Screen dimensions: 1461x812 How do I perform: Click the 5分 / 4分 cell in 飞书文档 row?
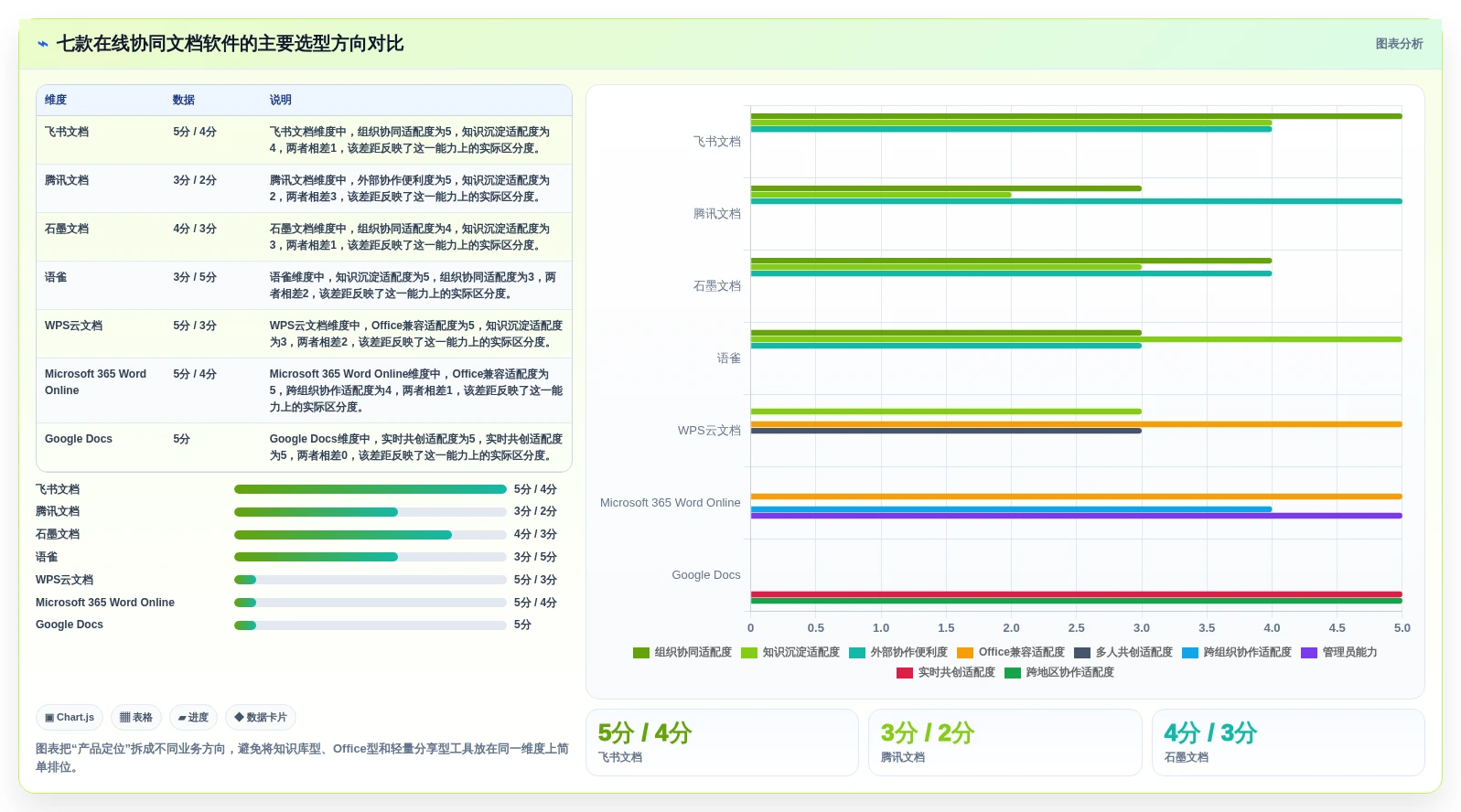tap(195, 132)
